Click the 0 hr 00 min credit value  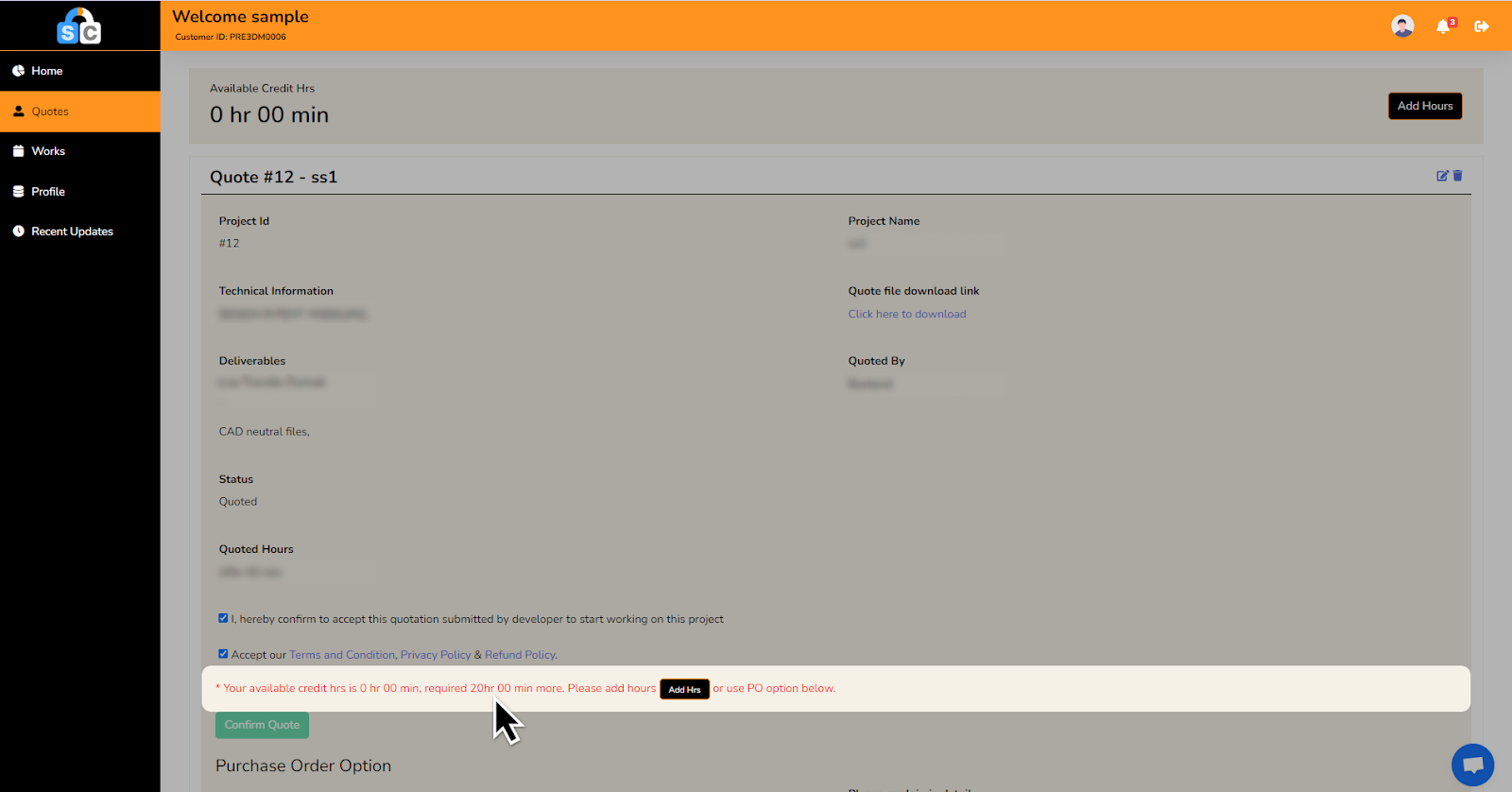point(269,114)
